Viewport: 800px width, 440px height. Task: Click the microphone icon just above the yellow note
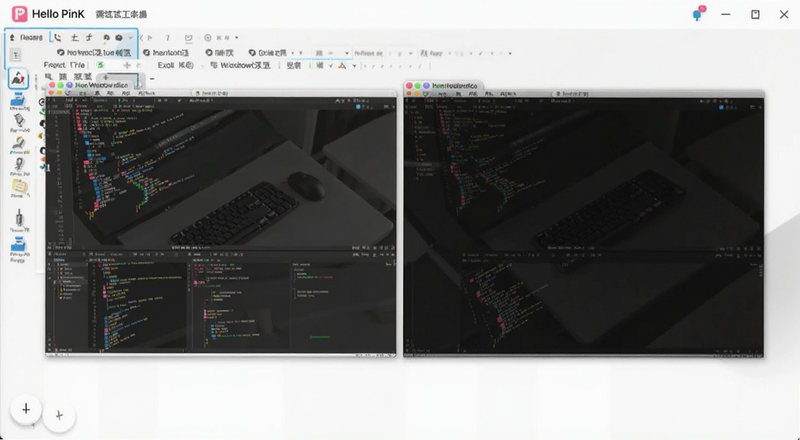(19, 165)
